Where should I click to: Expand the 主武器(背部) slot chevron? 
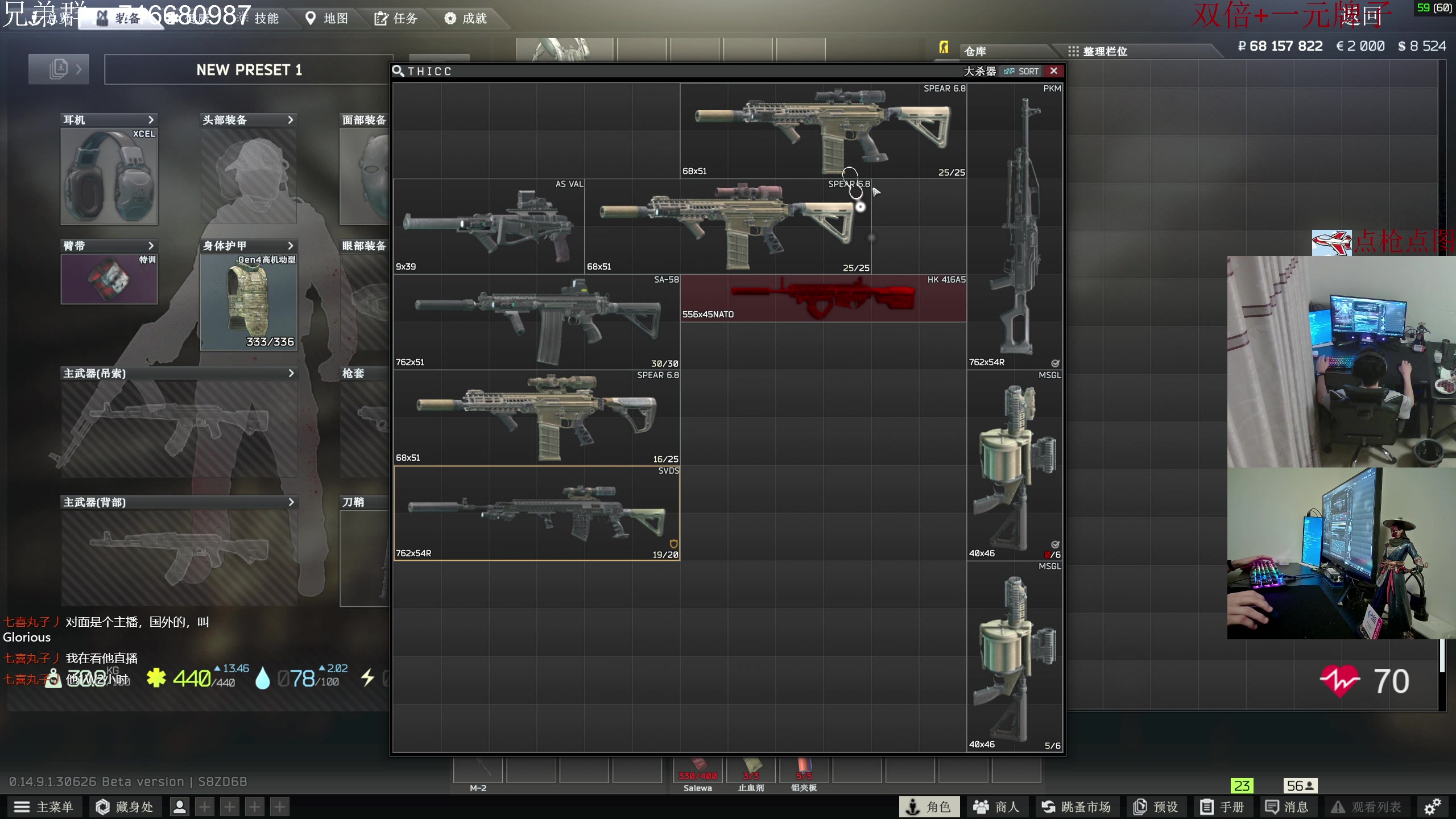pos(291,502)
